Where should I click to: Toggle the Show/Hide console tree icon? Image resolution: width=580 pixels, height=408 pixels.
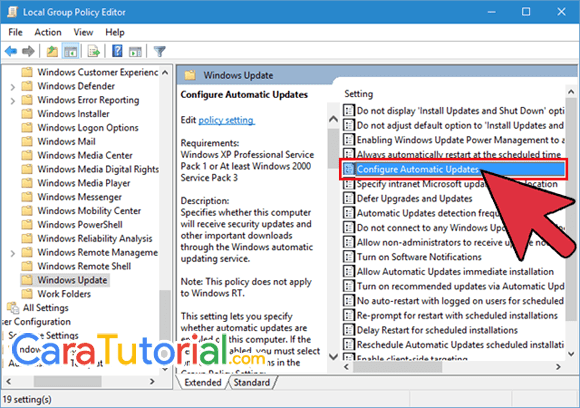click(70, 51)
